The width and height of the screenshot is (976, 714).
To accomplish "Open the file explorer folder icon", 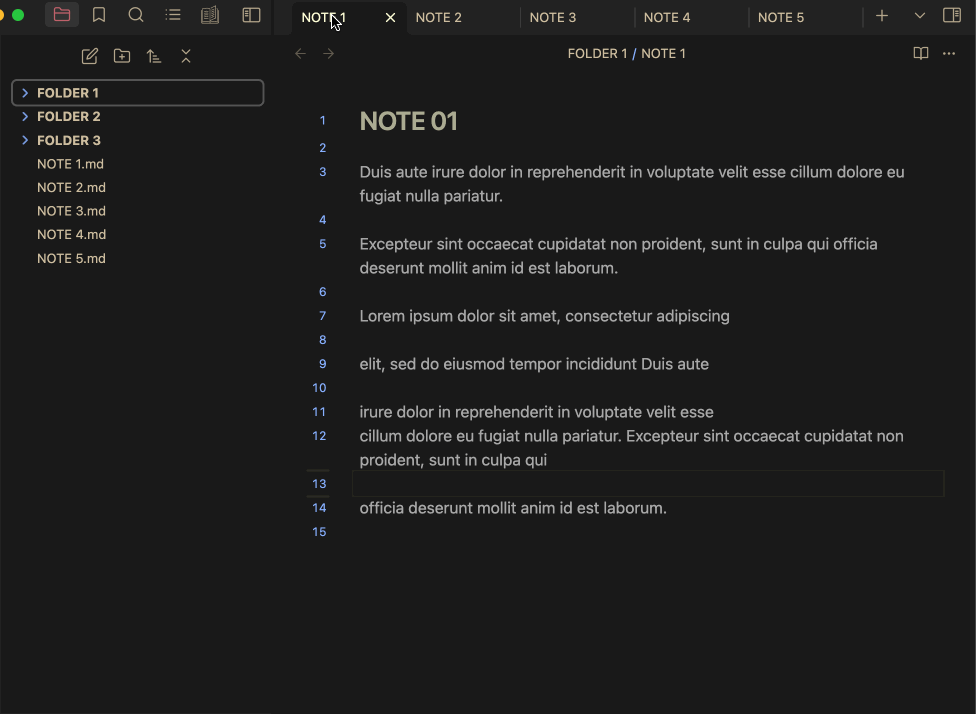I will tap(62, 15).
